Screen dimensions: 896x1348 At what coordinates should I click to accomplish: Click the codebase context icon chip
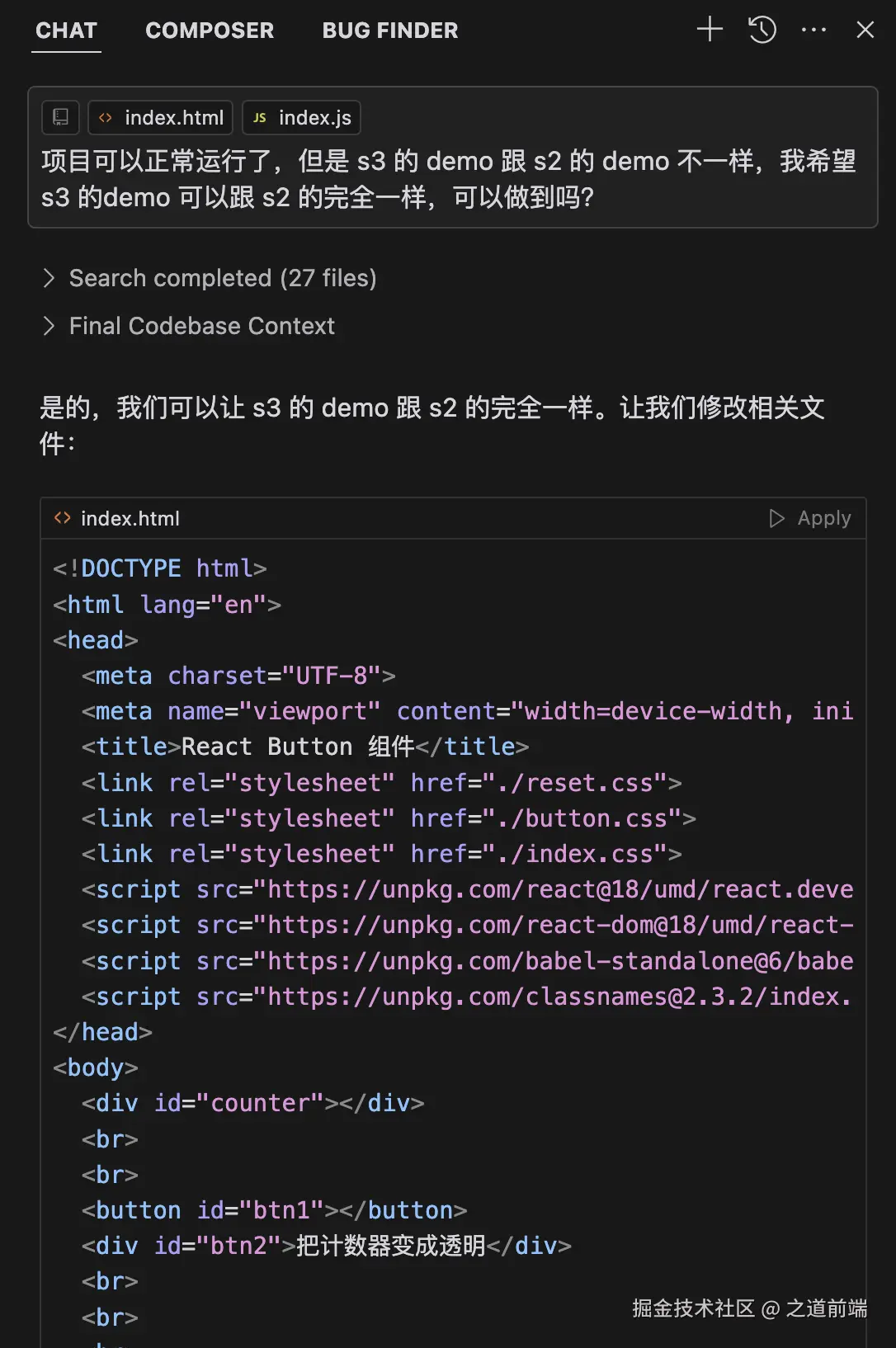pyautogui.click(x=61, y=117)
